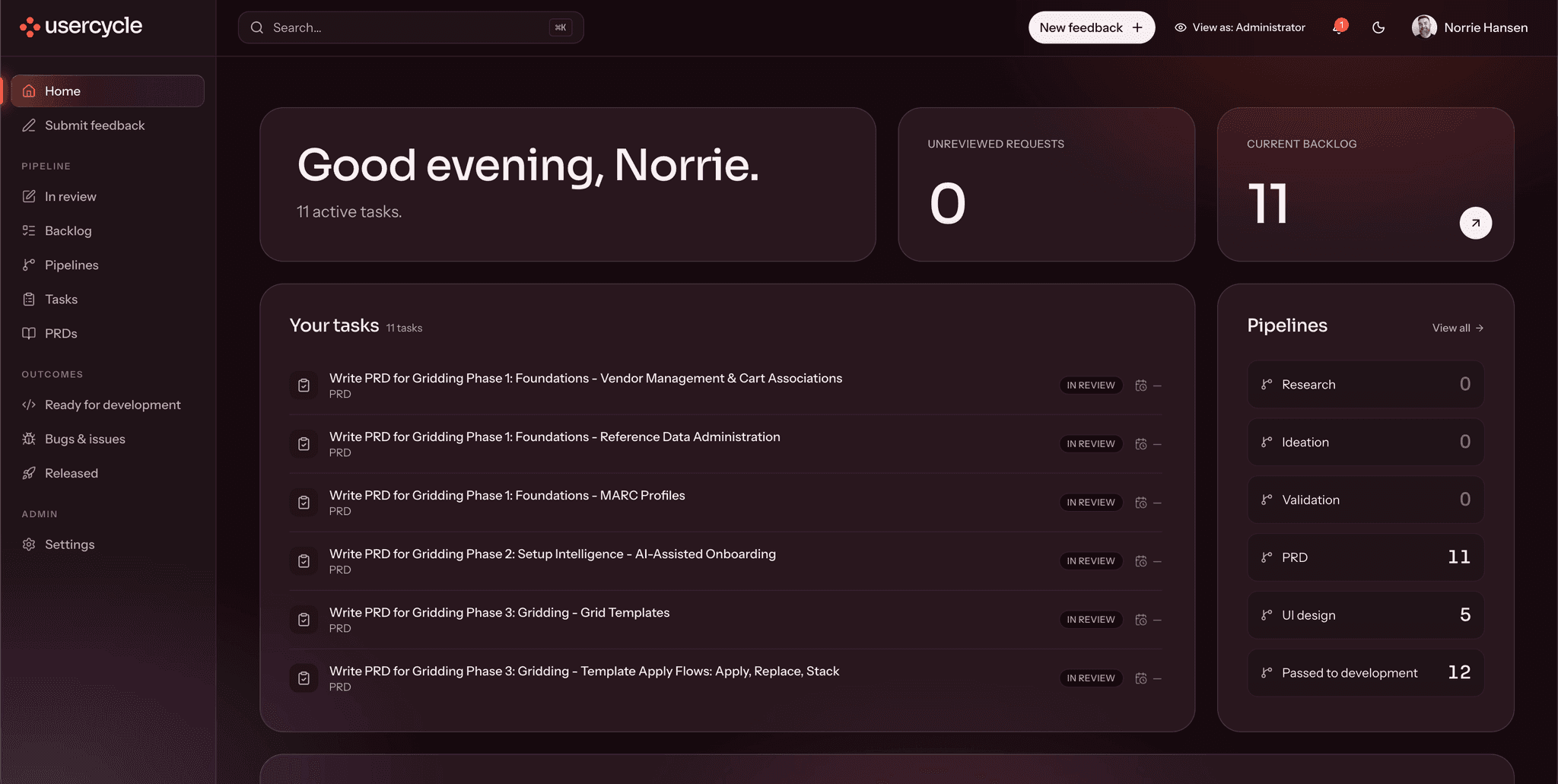The width and height of the screenshot is (1558, 784).
Task: Click task icon for Grid Templates row
Action: pos(304,620)
